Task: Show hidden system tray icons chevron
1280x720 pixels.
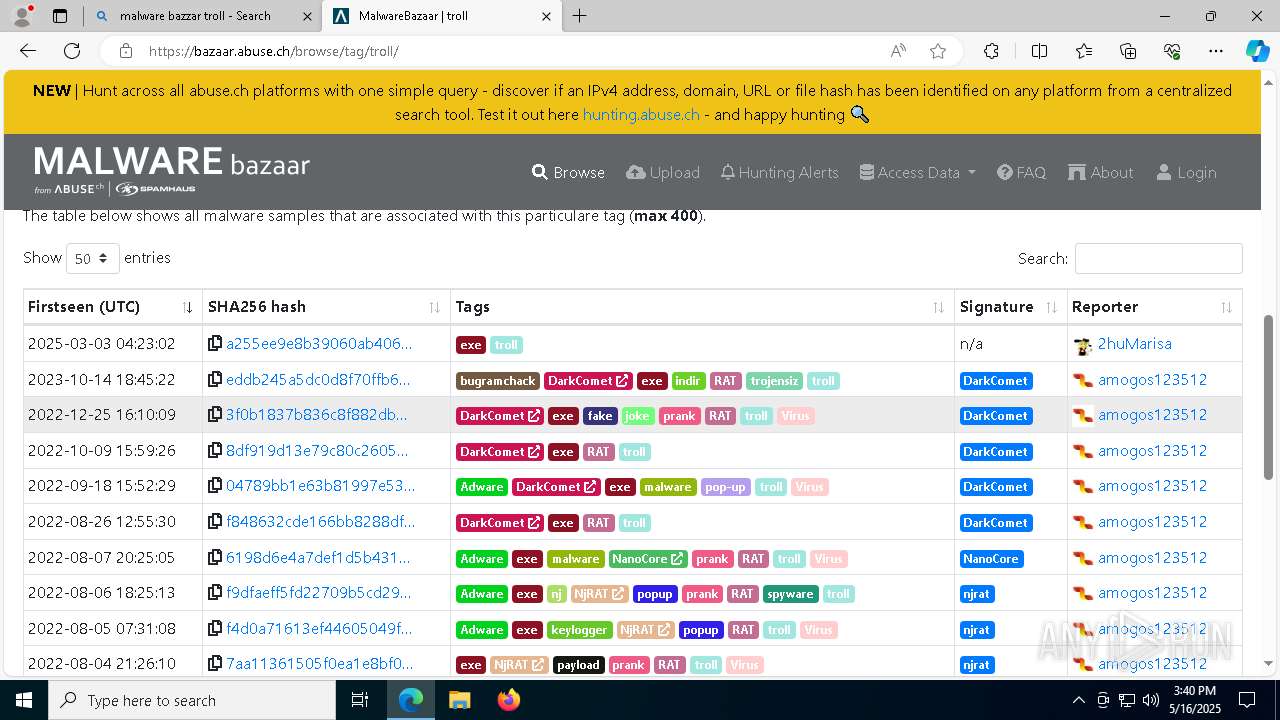Action: [1078, 700]
